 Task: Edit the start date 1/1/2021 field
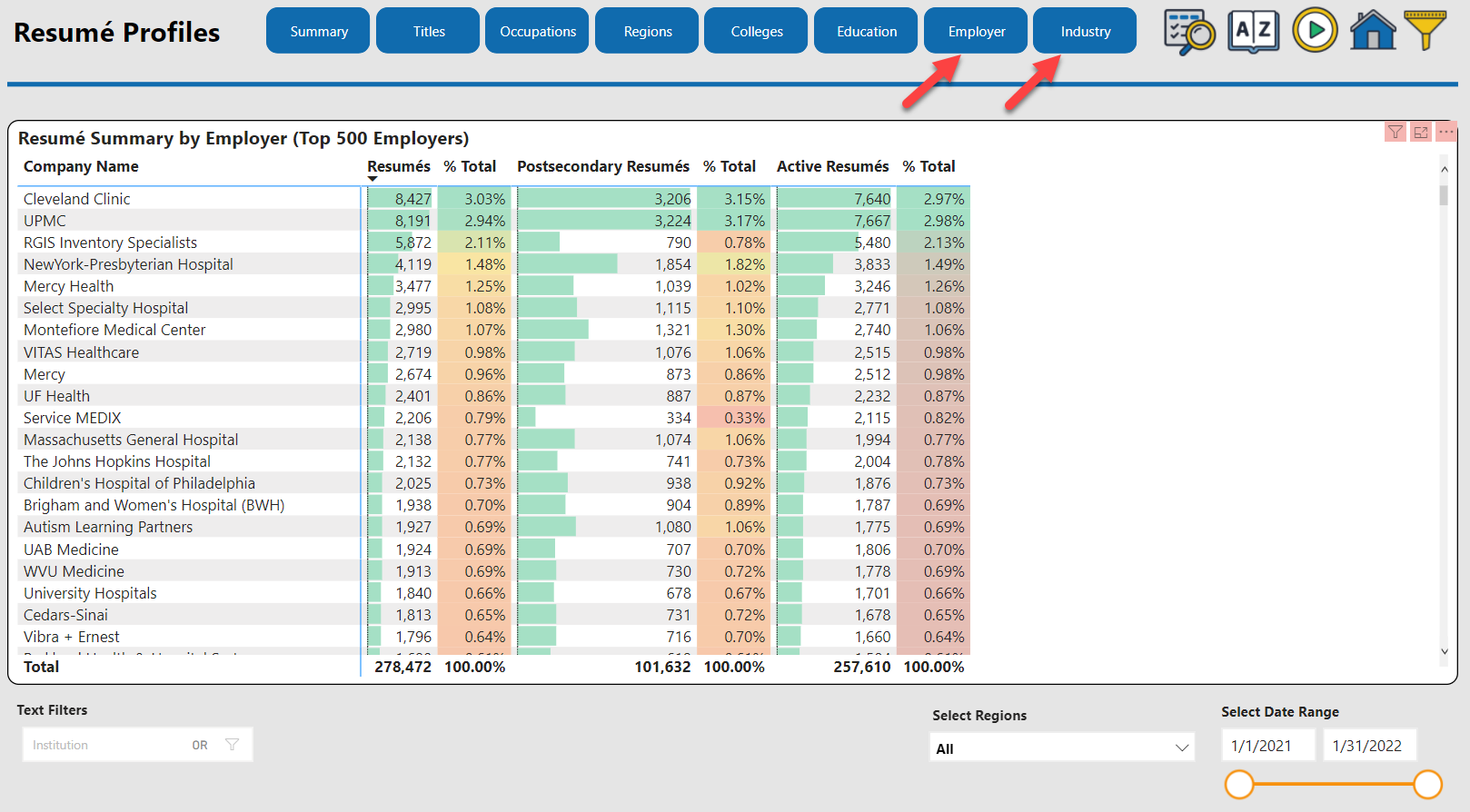pyautogui.click(x=1267, y=746)
